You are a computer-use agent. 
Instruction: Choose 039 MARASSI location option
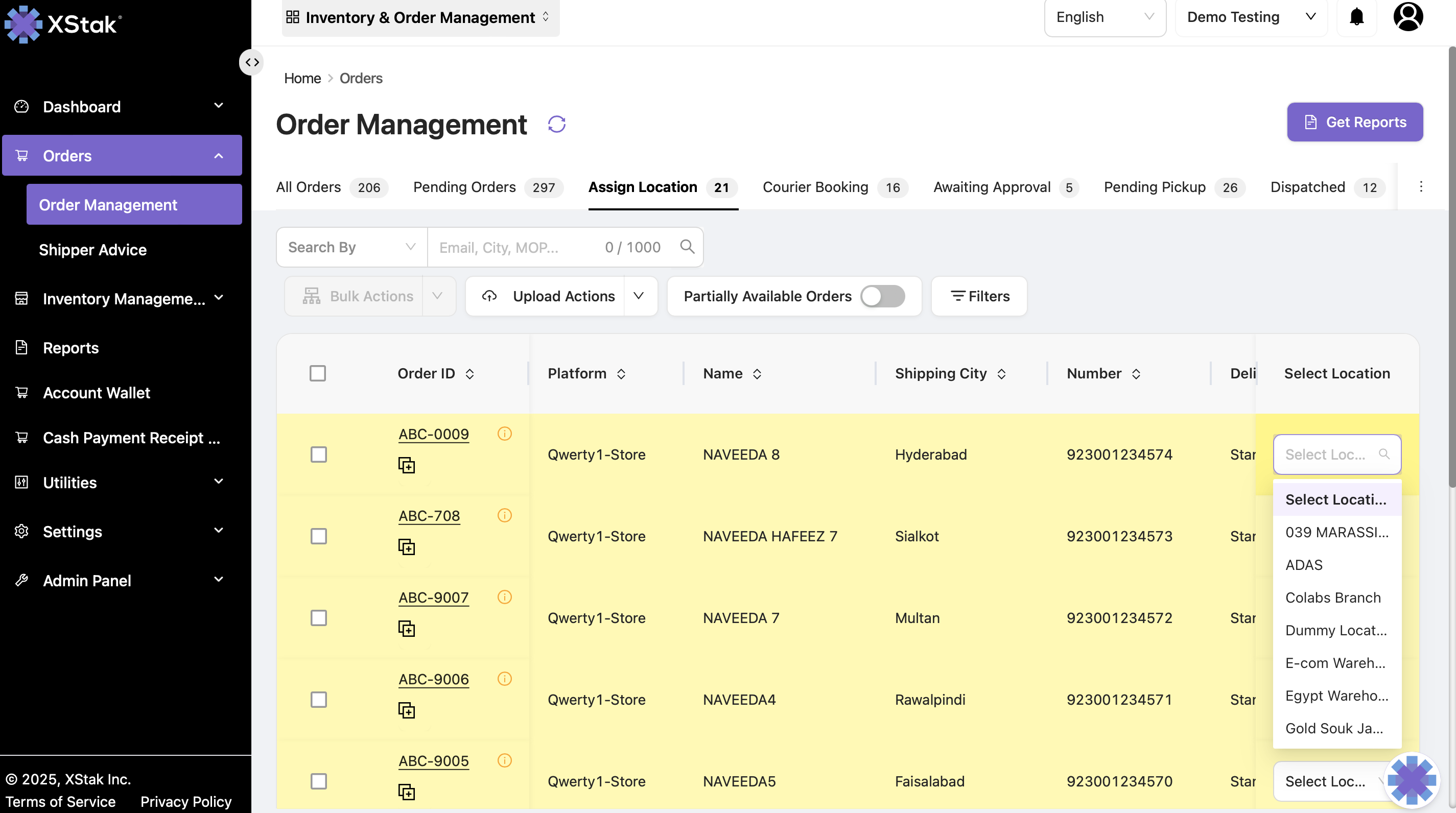(1337, 532)
